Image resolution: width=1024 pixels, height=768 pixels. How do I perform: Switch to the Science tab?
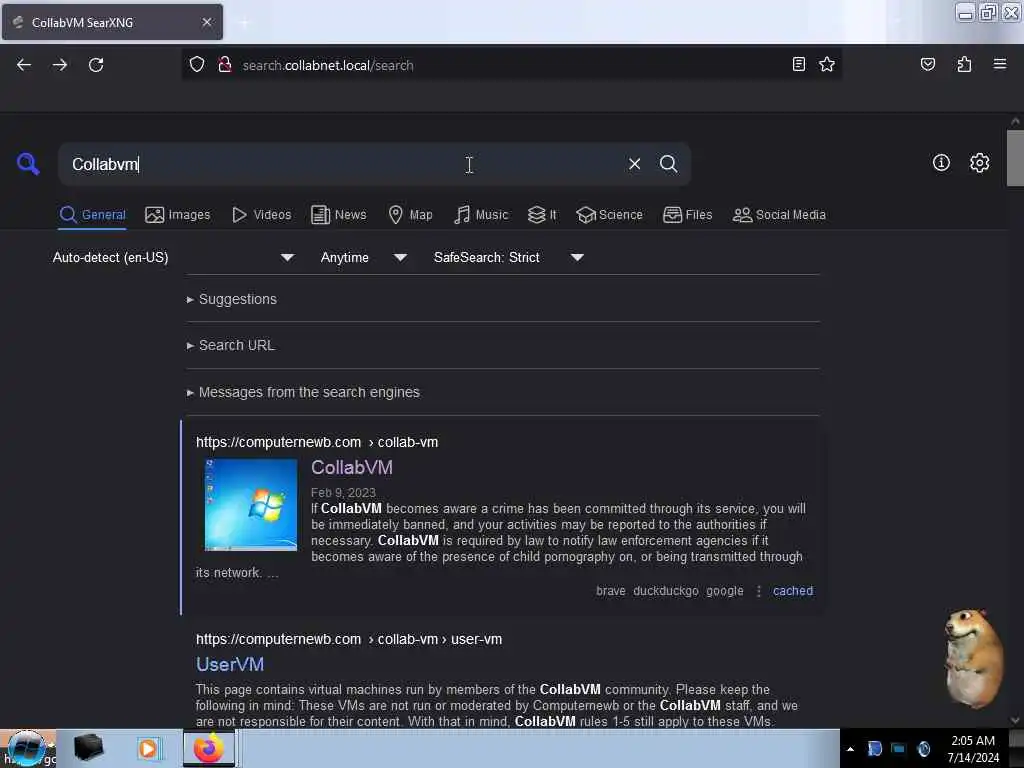point(609,215)
